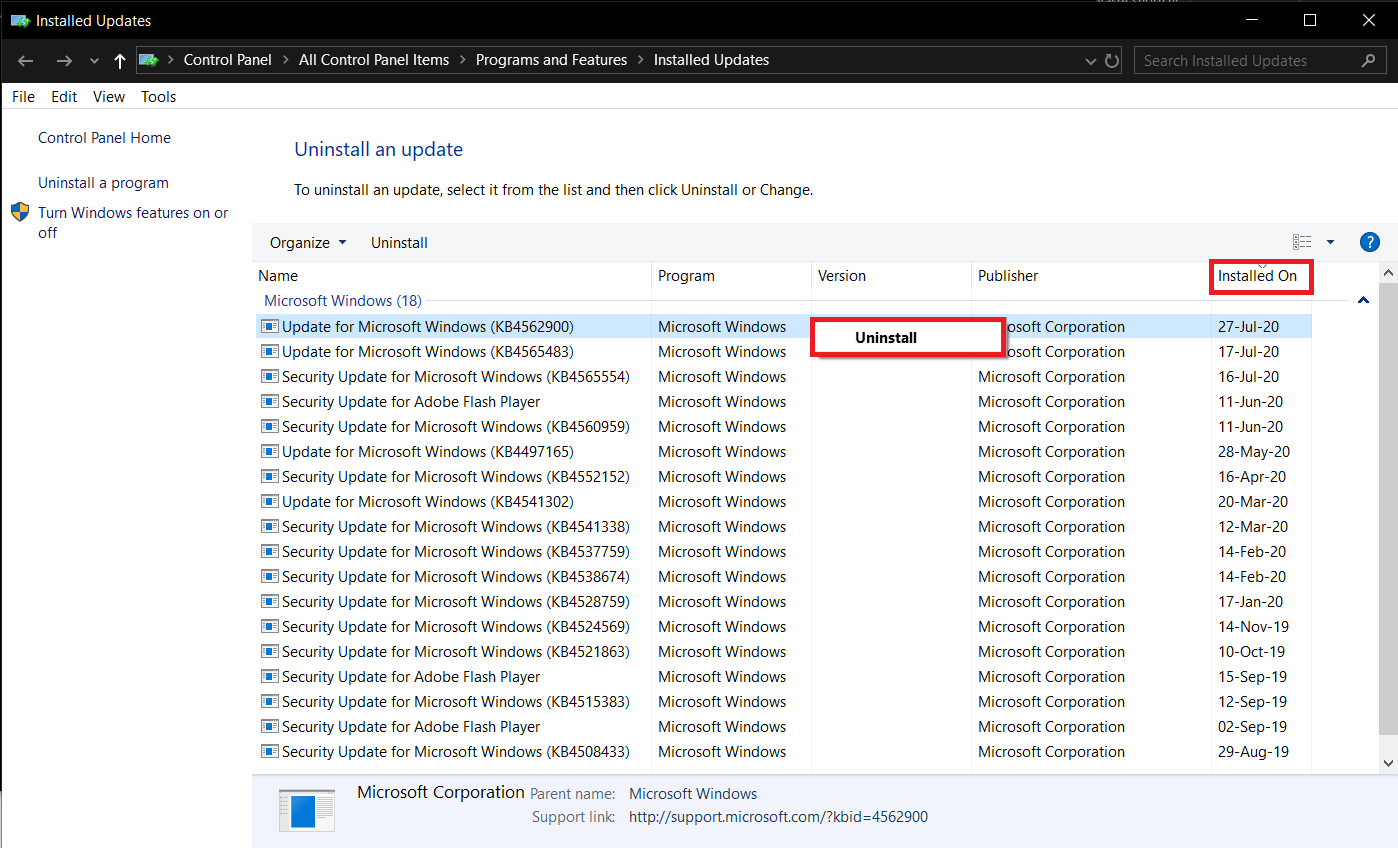Go to Control Panel Home
The width and height of the screenshot is (1398, 848).
coord(104,138)
